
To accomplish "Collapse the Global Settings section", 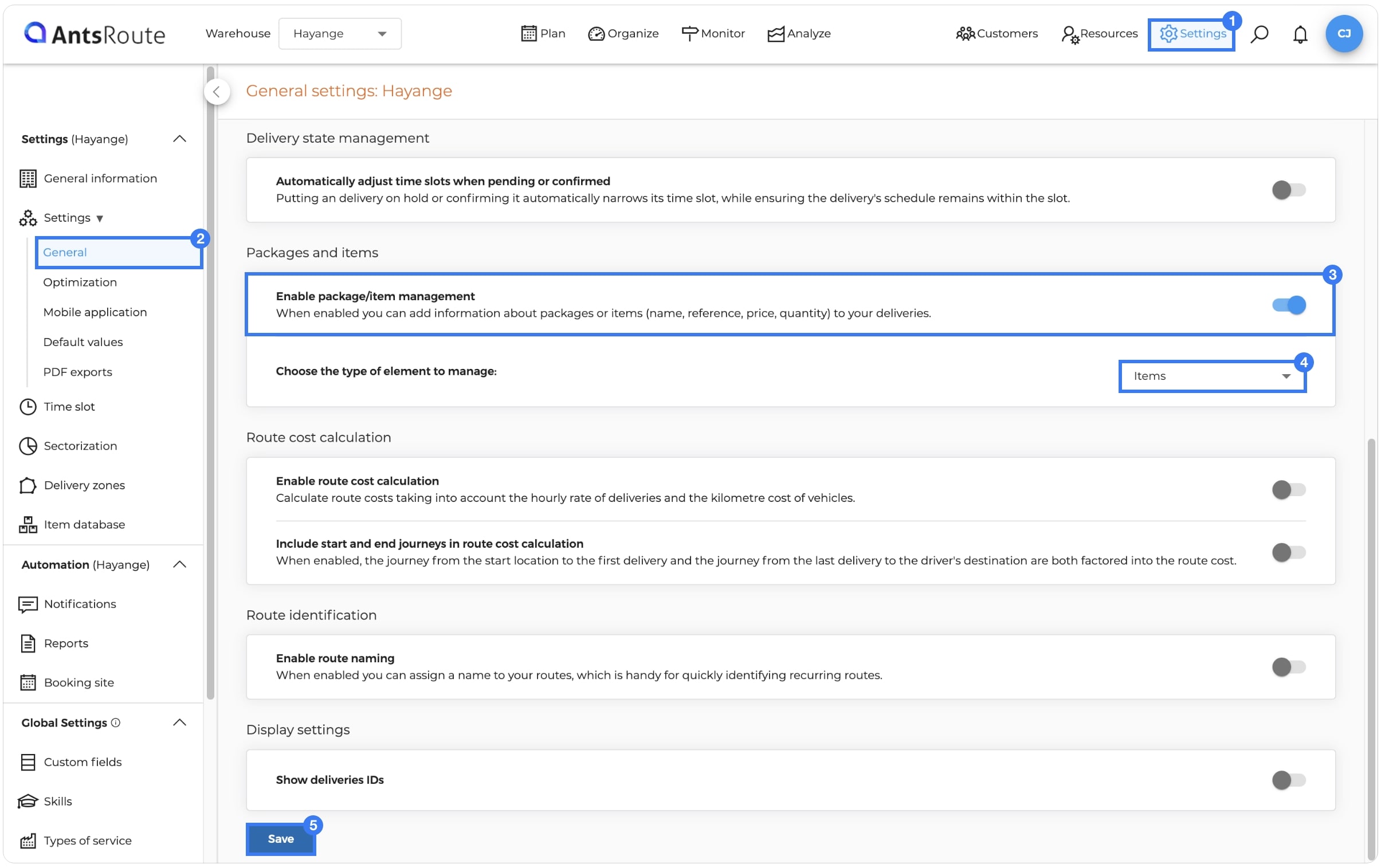I will click(x=179, y=722).
